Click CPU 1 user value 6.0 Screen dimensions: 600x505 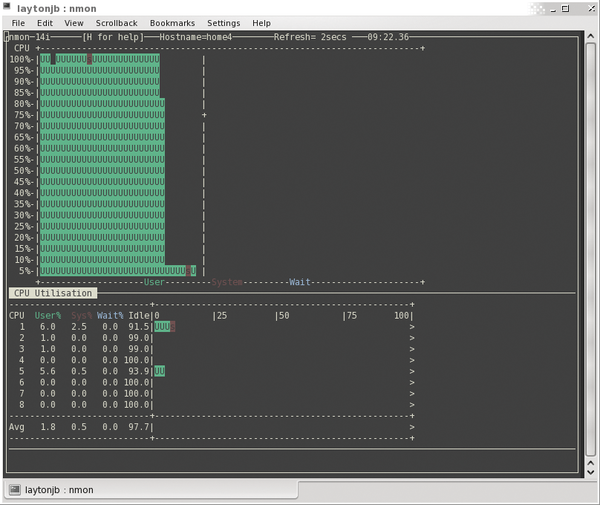(48, 327)
